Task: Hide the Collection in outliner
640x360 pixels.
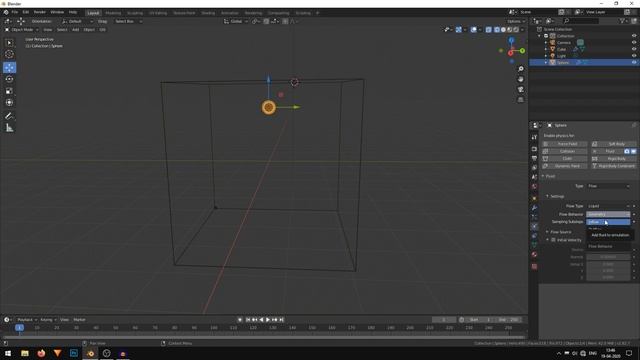Action: [634, 36]
